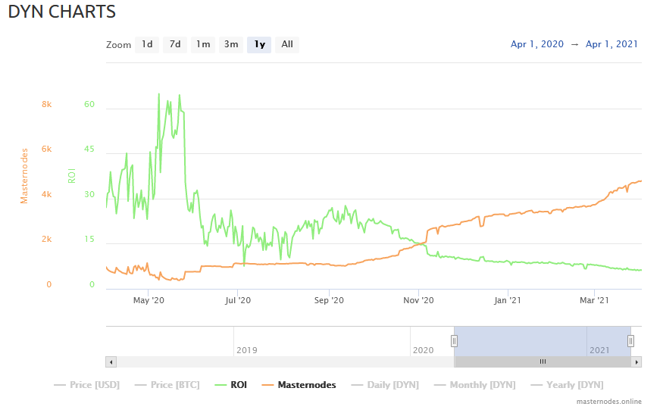Toggle Price [USD] series in legend

pyautogui.click(x=87, y=385)
